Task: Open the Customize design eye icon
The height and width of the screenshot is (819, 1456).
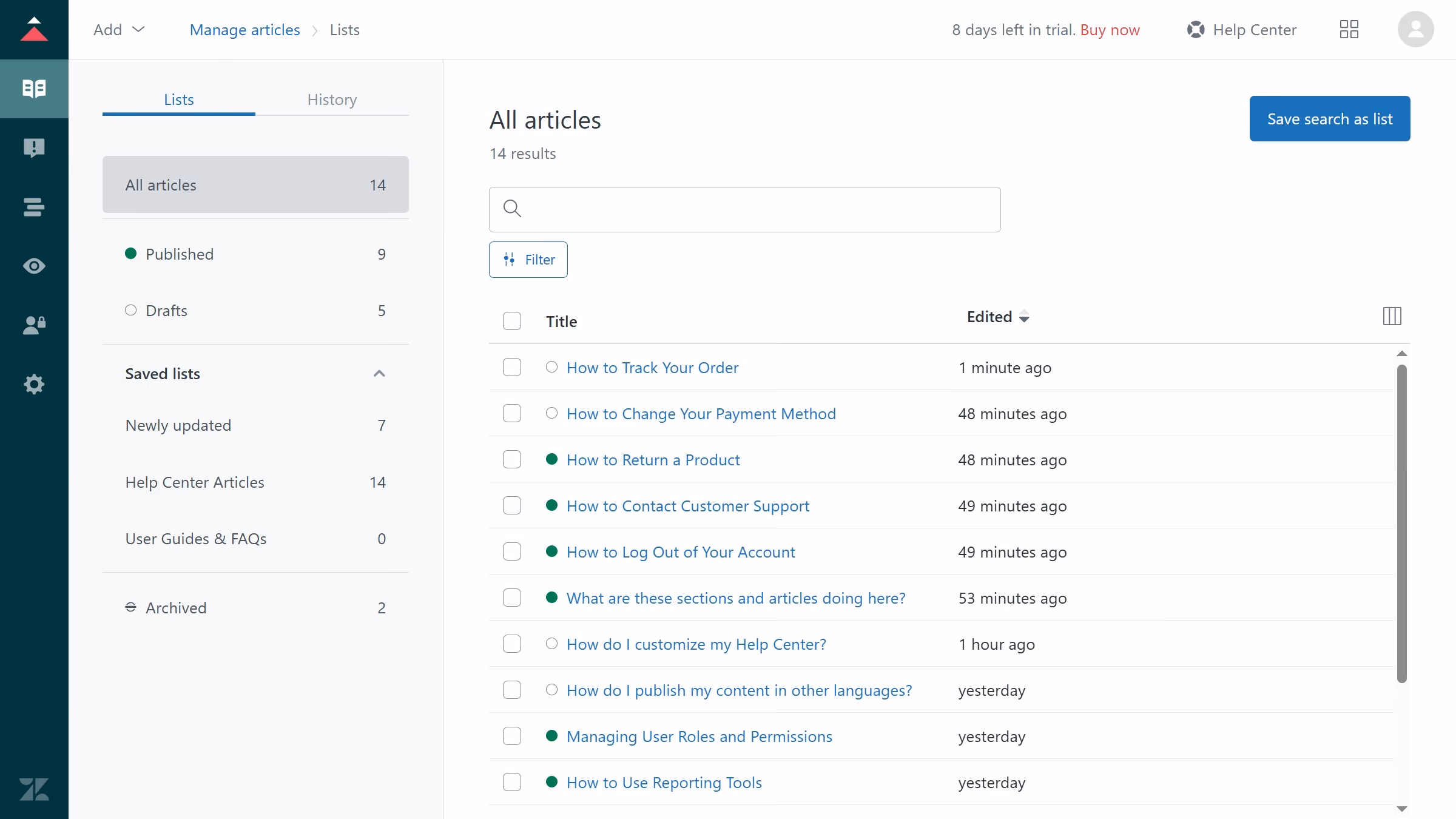Action: point(34,266)
